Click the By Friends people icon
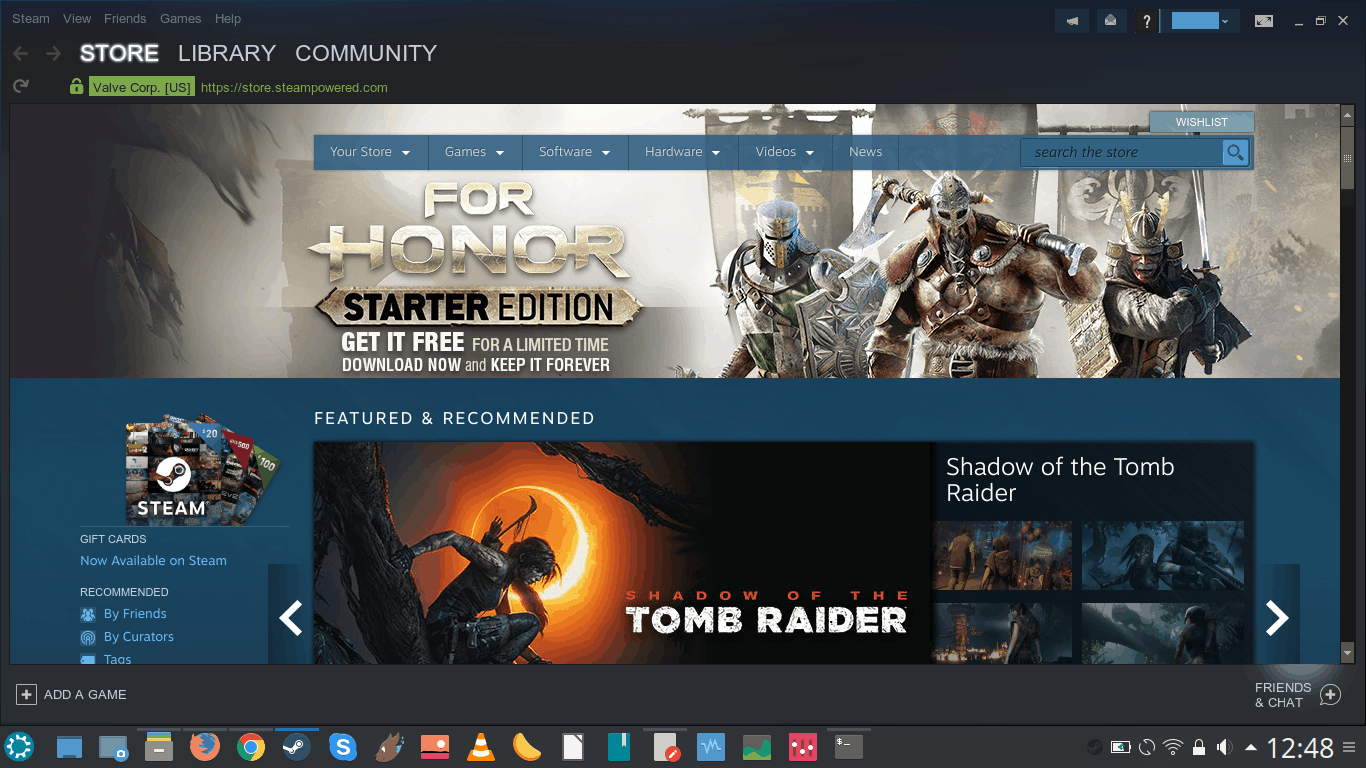Viewport: 1366px width, 768px height. point(88,614)
